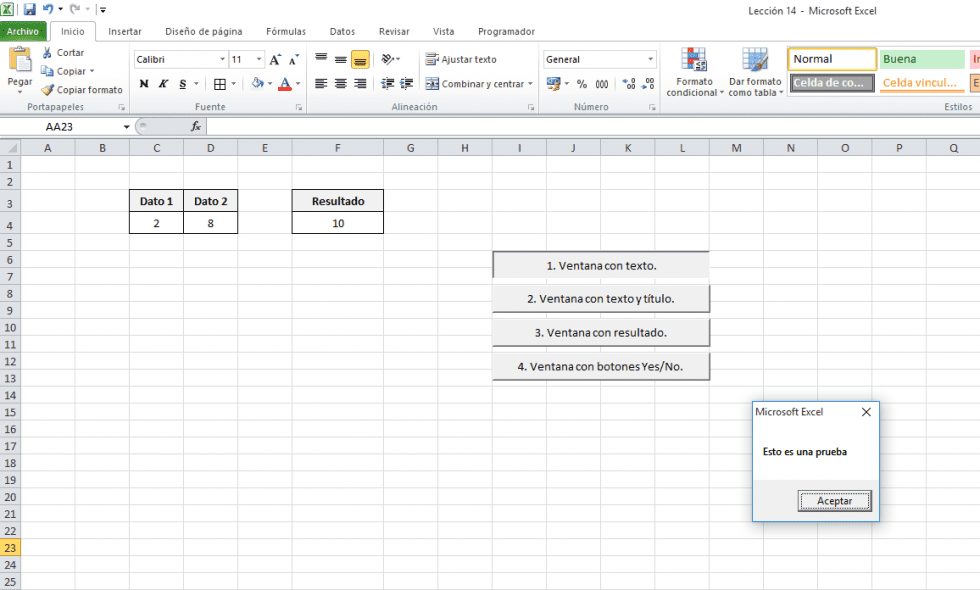Click the Cortar scissors icon

pos(47,53)
